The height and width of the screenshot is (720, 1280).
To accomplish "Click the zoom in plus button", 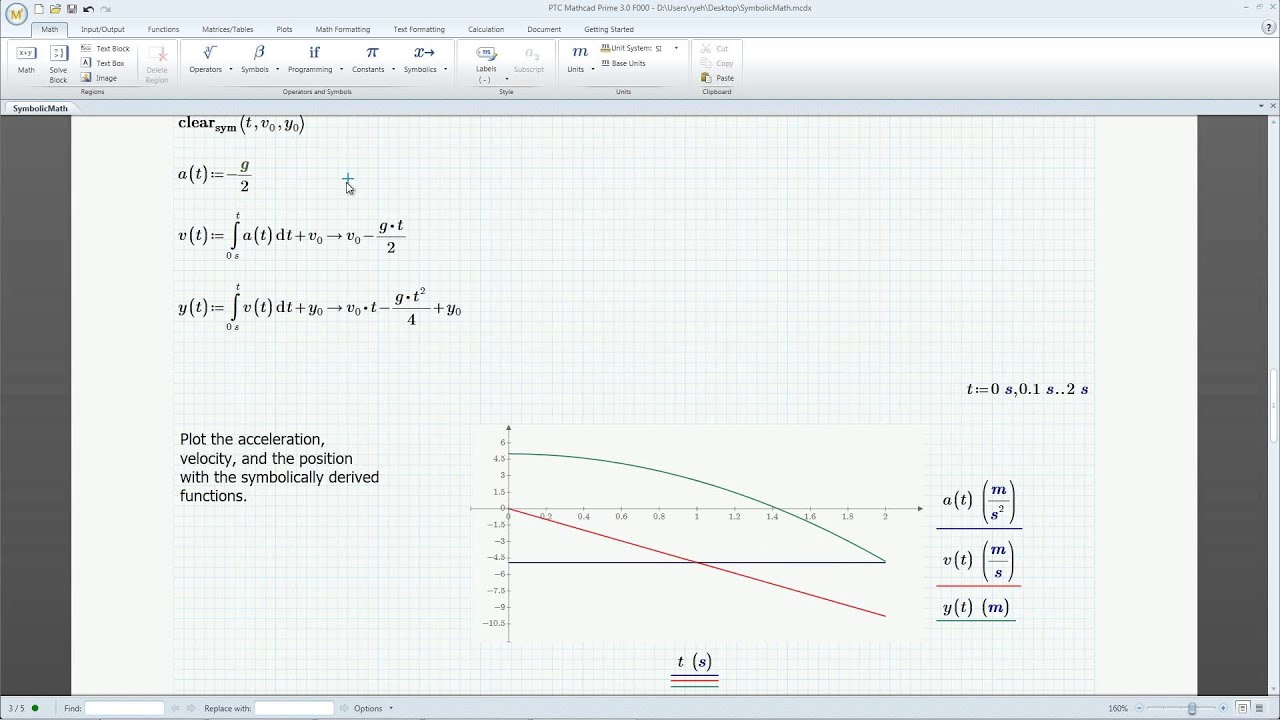I will point(1223,708).
